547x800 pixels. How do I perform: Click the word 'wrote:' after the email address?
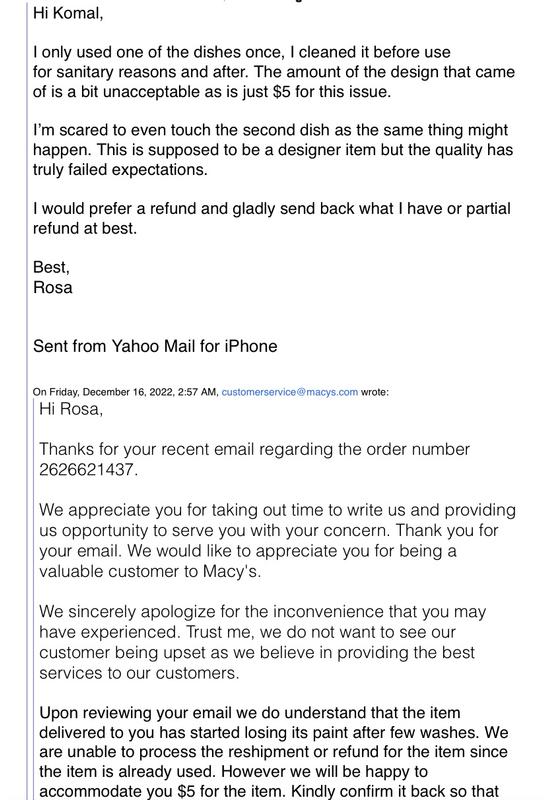(x=375, y=392)
